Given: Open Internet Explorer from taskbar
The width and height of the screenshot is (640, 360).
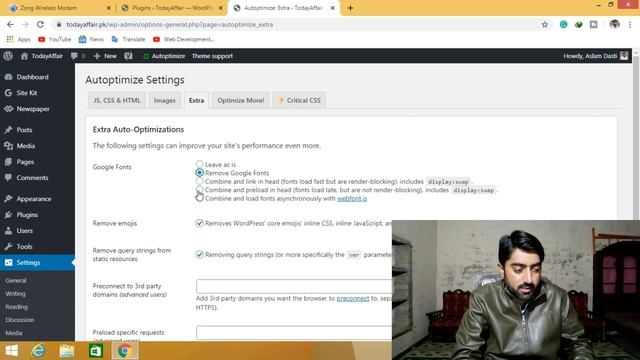Looking at the screenshot, I should [x=38, y=351].
